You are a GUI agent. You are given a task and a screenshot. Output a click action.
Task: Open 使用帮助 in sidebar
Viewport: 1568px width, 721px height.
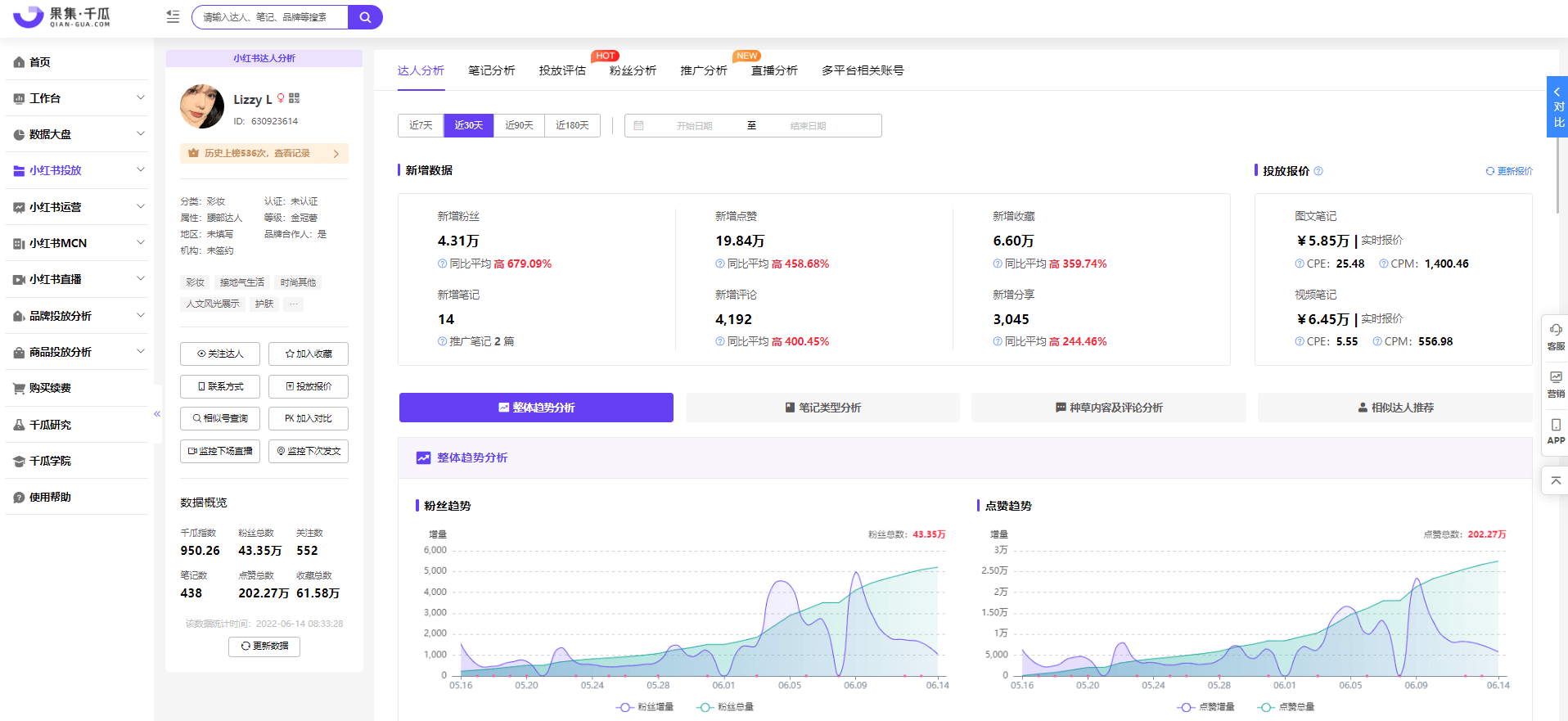(x=77, y=497)
